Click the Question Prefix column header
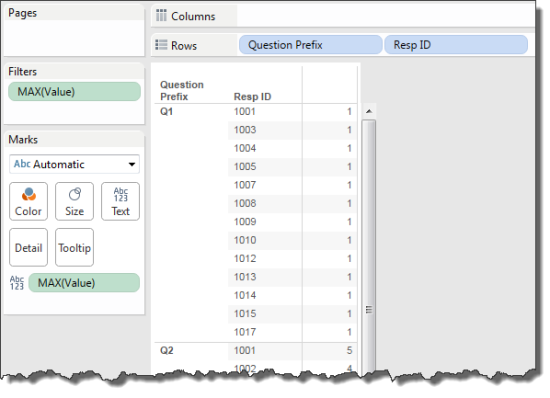The image size is (550, 398). tap(182, 90)
